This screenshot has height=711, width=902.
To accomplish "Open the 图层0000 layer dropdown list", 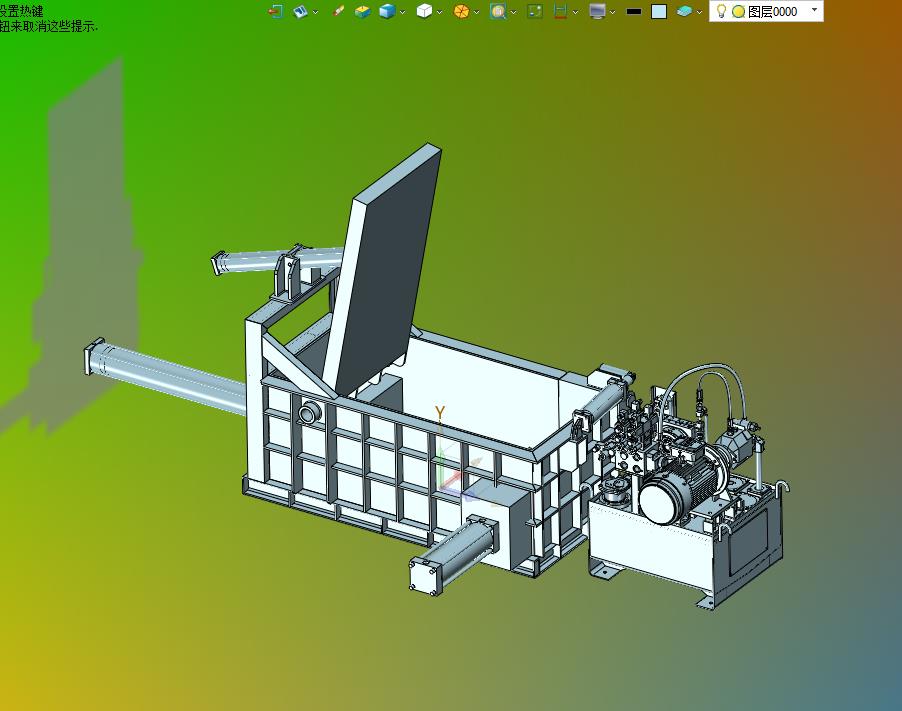I will click(x=815, y=10).
